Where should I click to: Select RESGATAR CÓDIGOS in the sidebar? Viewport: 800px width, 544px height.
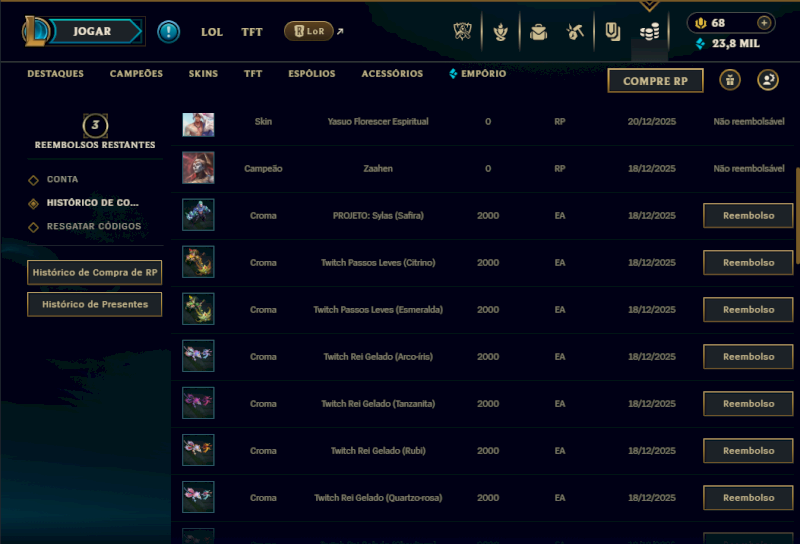(x=94, y=226)
